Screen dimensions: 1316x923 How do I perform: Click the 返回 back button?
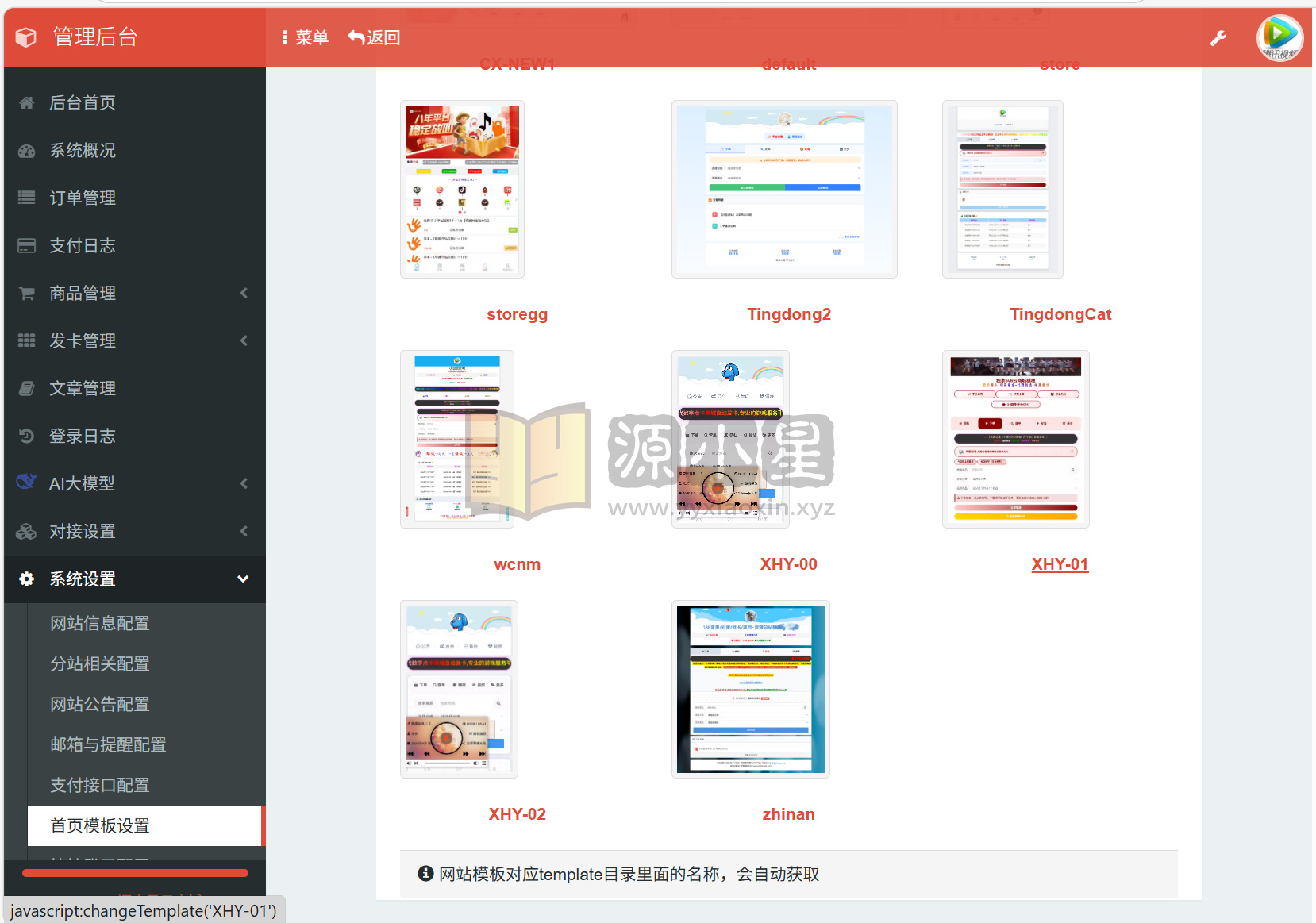click(x=374, y=37)
